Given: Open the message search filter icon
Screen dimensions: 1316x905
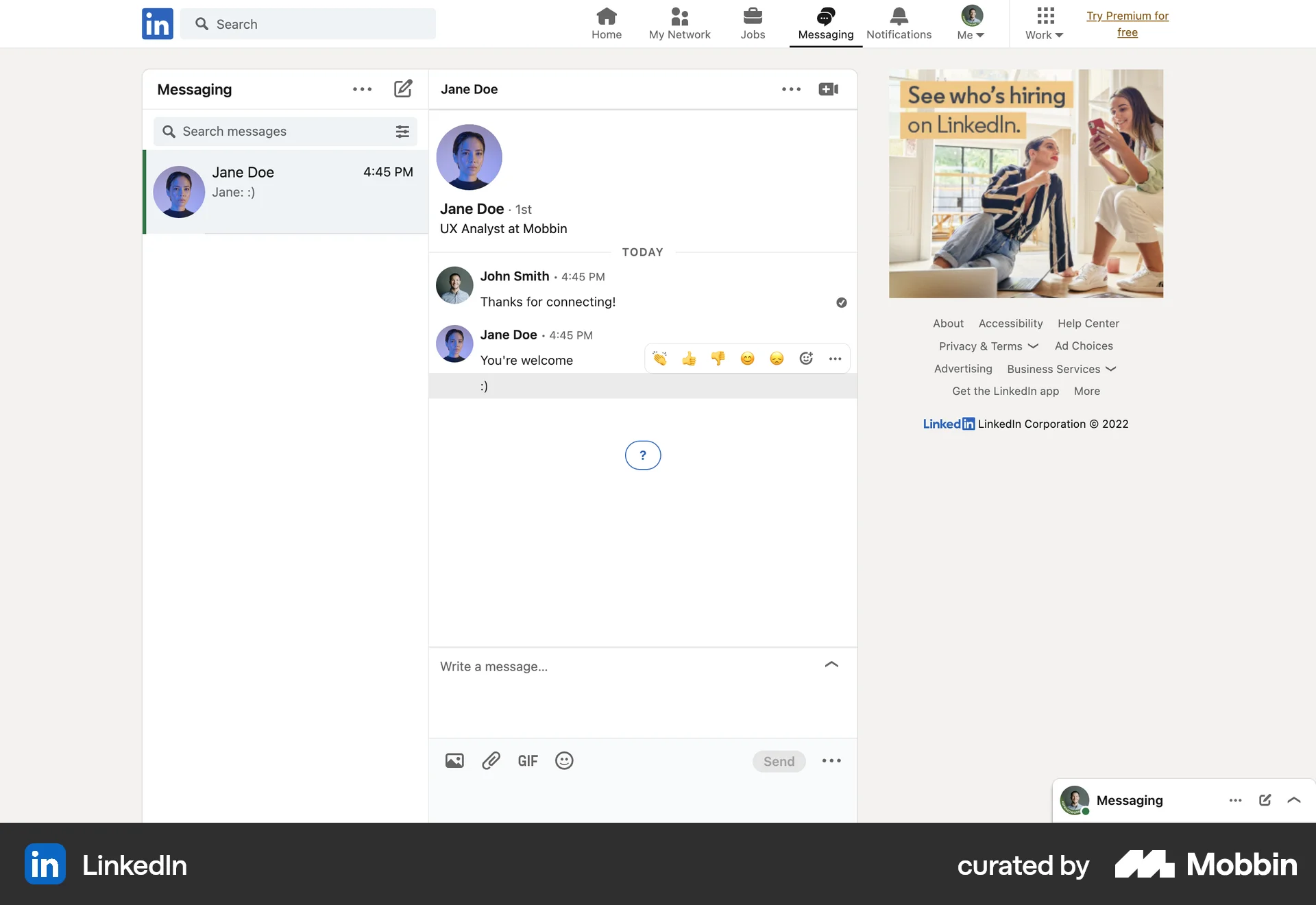Looking at the screenshot, I should (402, 131).
